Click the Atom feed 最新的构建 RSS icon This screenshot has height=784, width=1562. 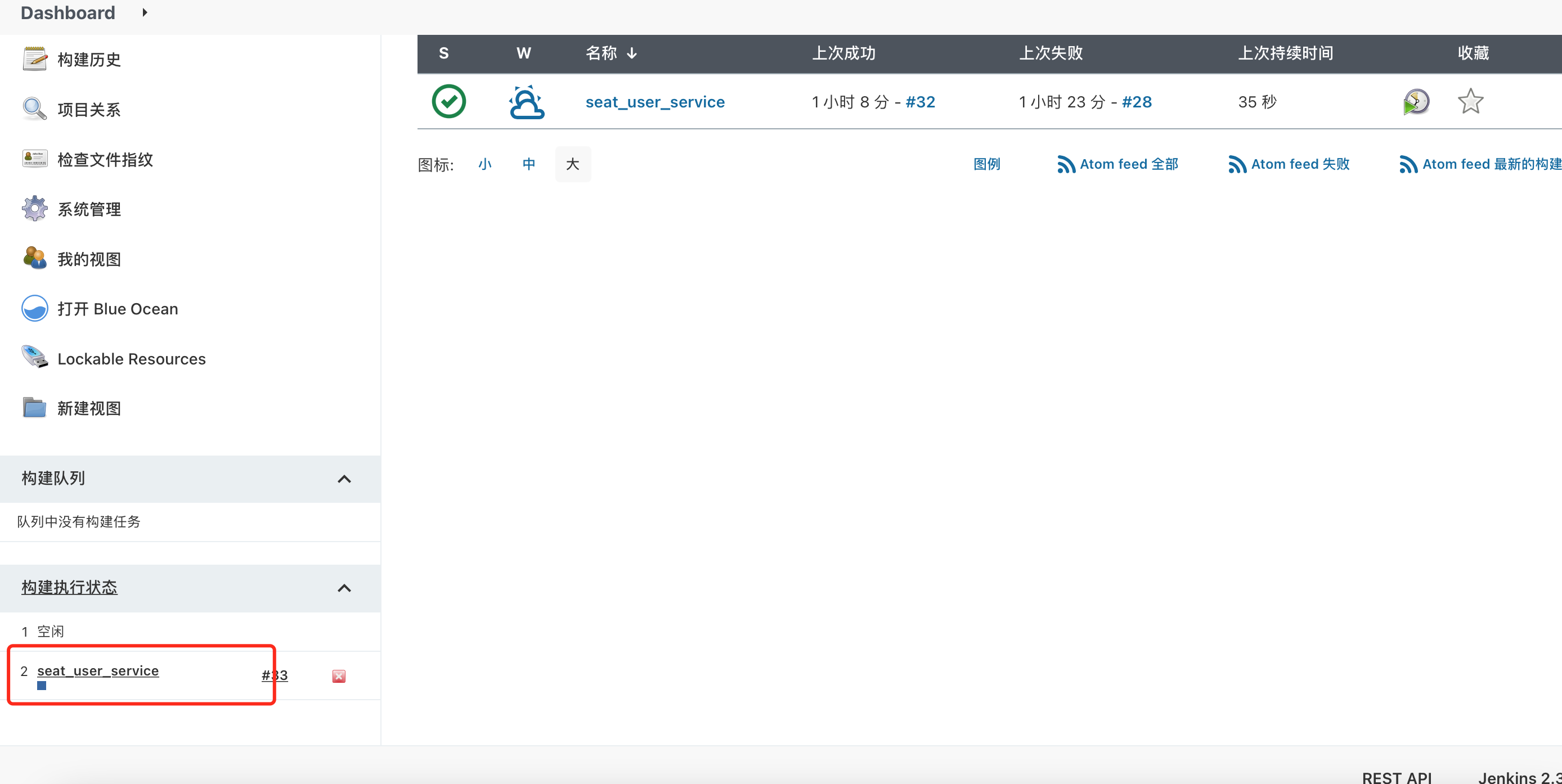(x=1408, y=164)
